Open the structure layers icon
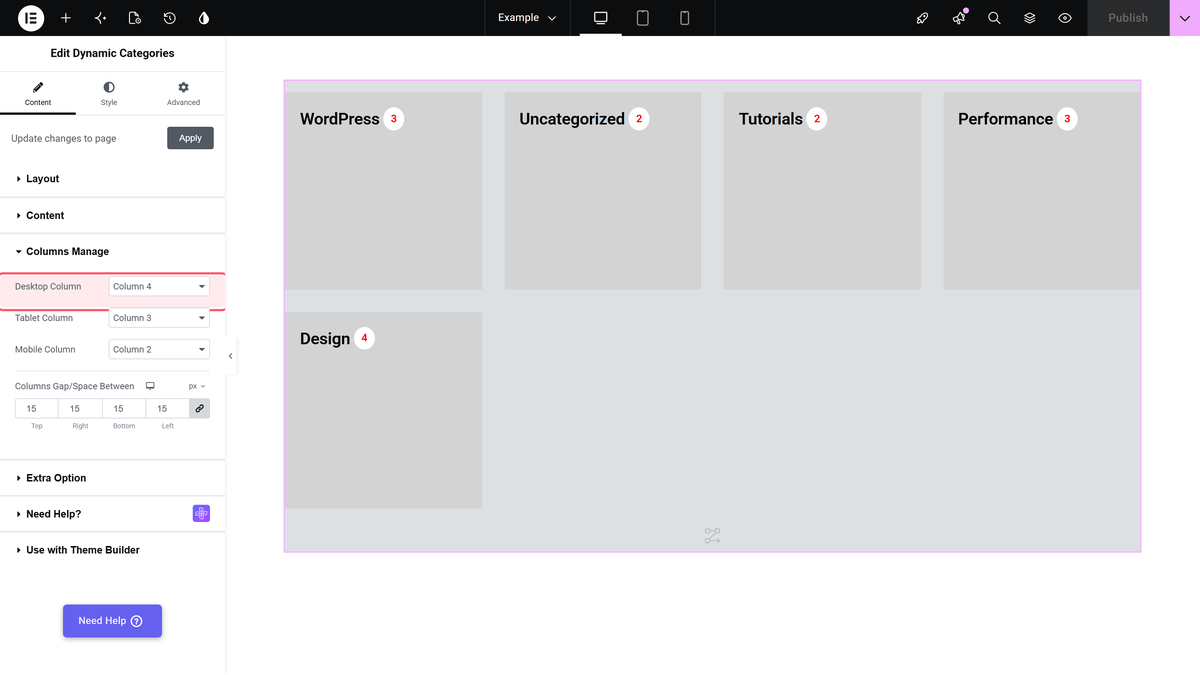Viewport: 1200px width, 675px height. (1030, 18)
